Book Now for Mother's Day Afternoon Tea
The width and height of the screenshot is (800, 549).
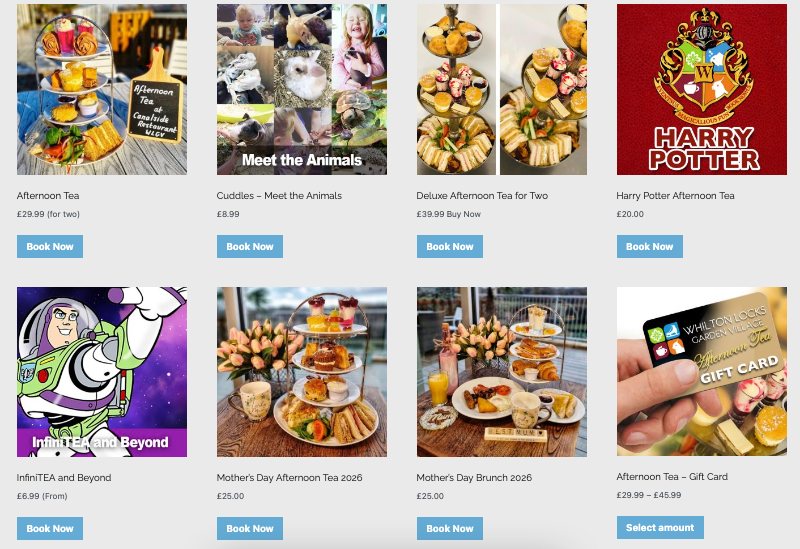(x=250, y=529)
